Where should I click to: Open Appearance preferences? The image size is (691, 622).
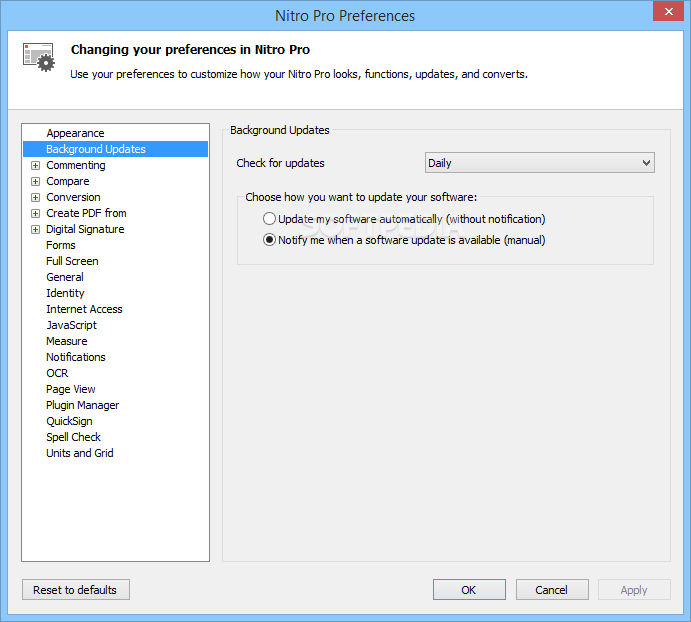75,133
